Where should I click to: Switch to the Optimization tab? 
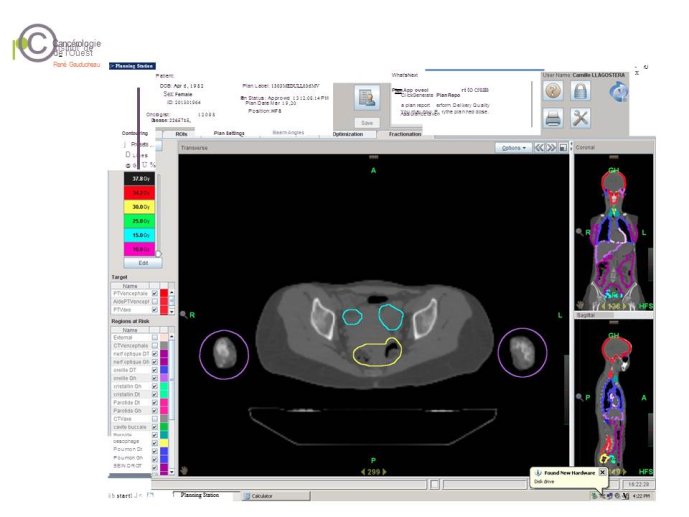pos(348,134)
